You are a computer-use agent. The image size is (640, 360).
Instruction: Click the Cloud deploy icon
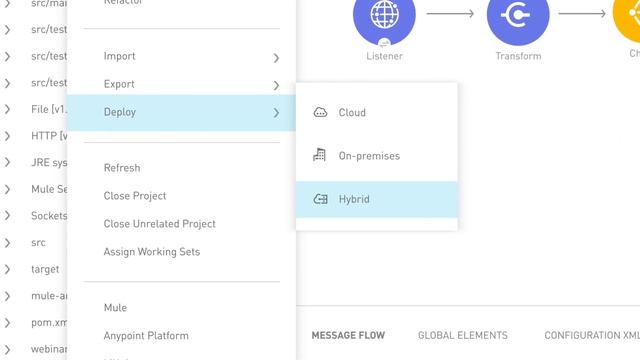point(320,112)
